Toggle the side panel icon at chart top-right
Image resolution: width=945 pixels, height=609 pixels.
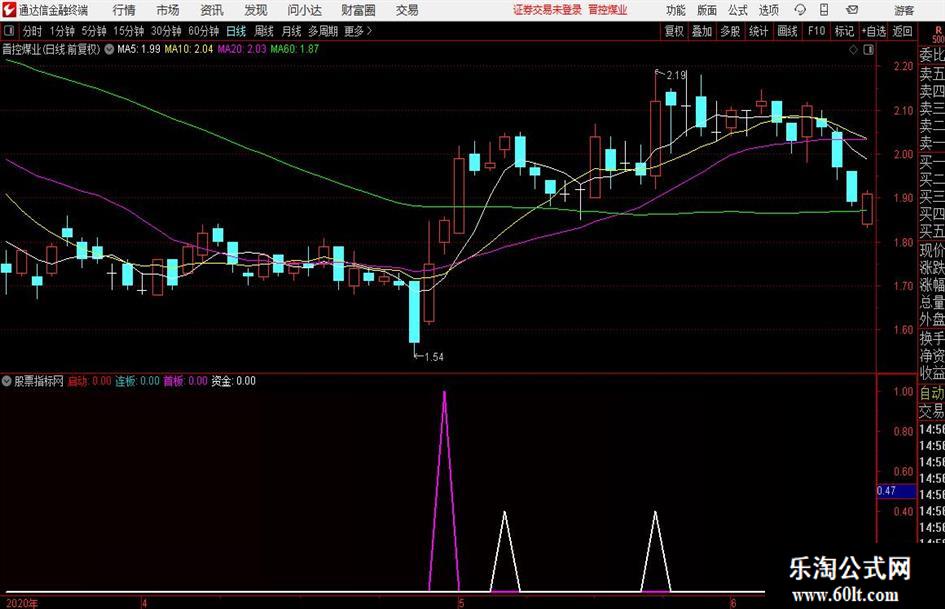click(x=868, y=50)
